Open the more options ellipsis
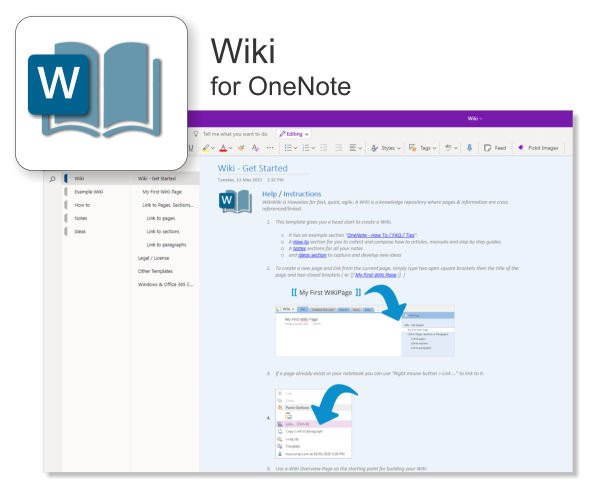The width and height of the screenshot is (600, 490). (x=270, y=148)
